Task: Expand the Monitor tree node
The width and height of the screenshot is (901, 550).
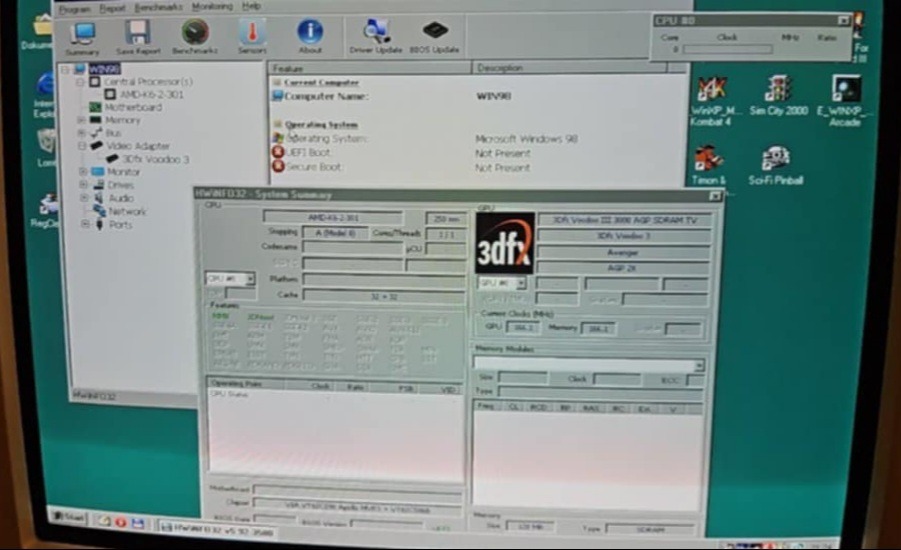Action: [x=83, y=172]
